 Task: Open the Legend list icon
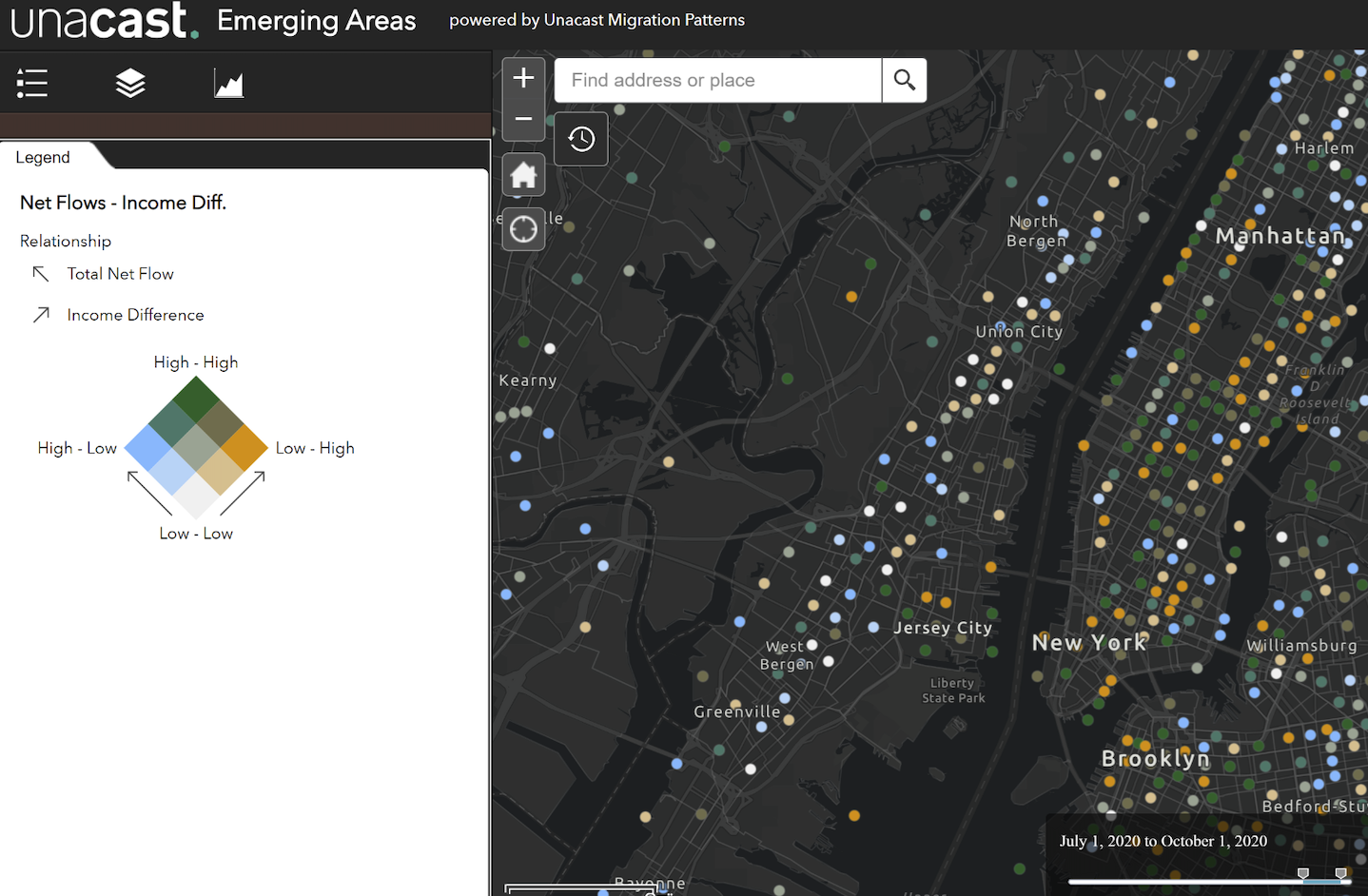(x=32, y=84)
